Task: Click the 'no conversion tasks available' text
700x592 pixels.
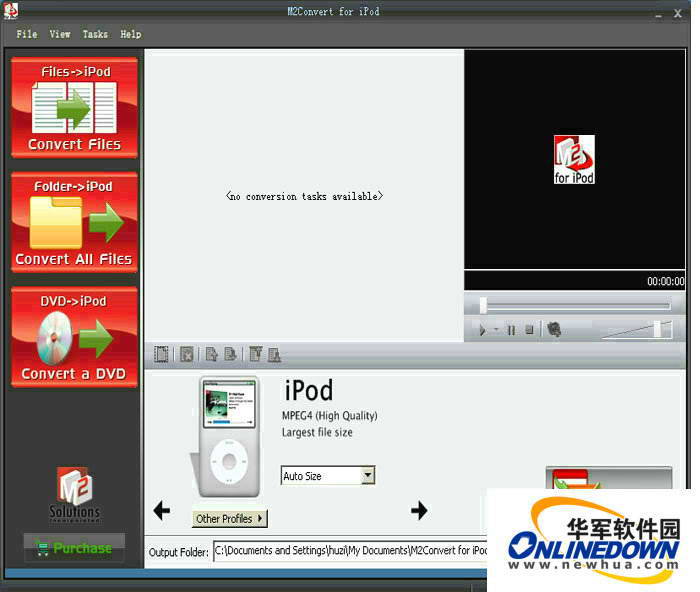Action: coord(304,196)
